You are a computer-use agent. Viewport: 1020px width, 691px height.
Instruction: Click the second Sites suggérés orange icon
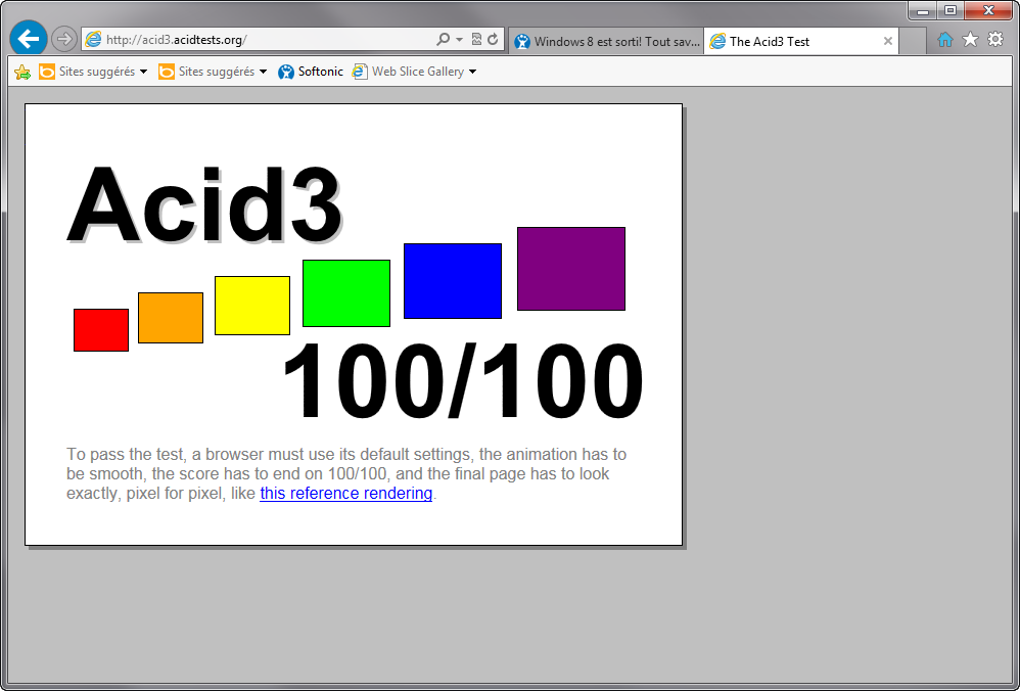[167, 72]
